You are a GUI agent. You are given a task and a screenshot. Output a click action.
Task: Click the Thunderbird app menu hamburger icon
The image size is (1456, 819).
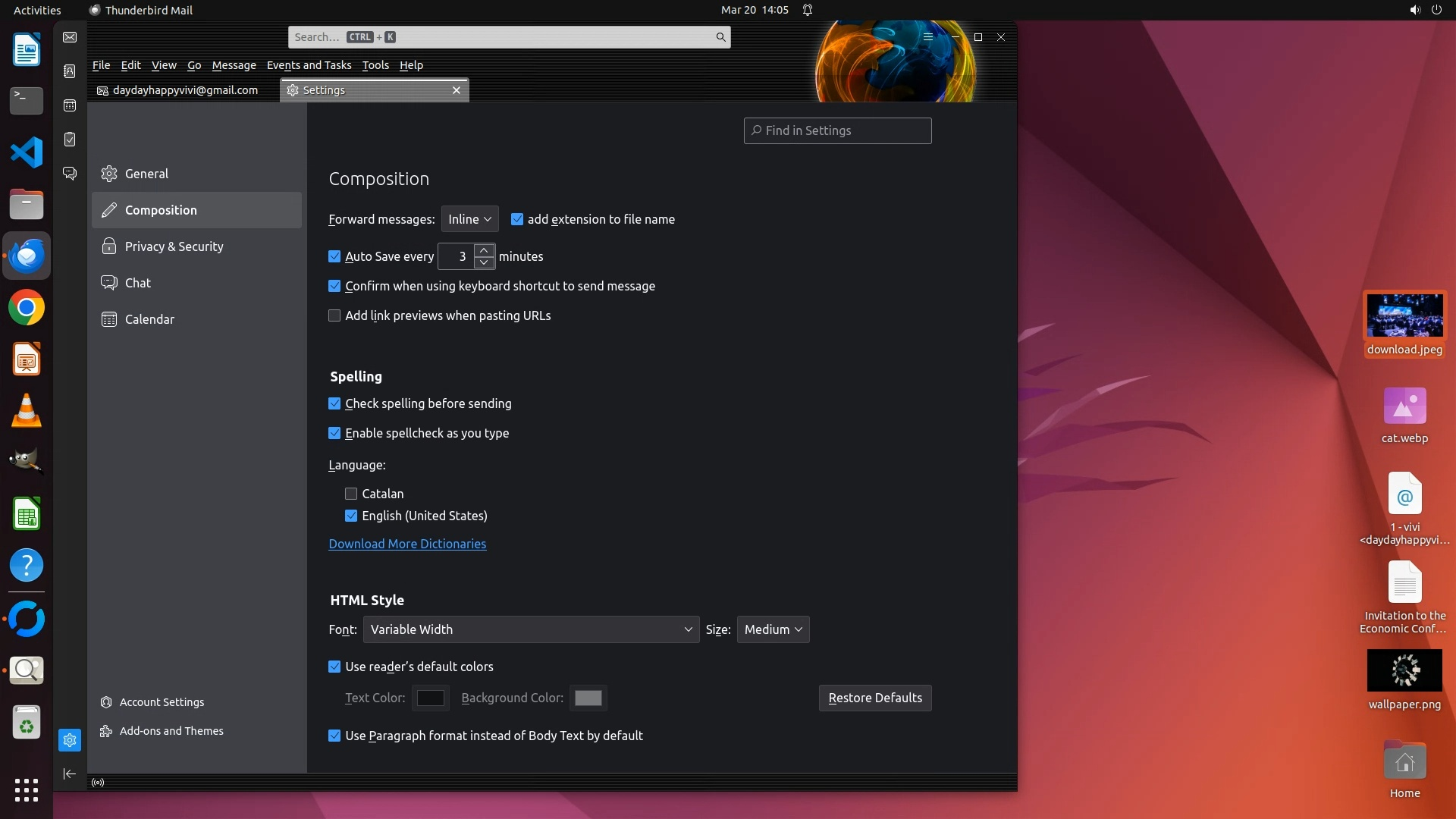coord(927,37)
